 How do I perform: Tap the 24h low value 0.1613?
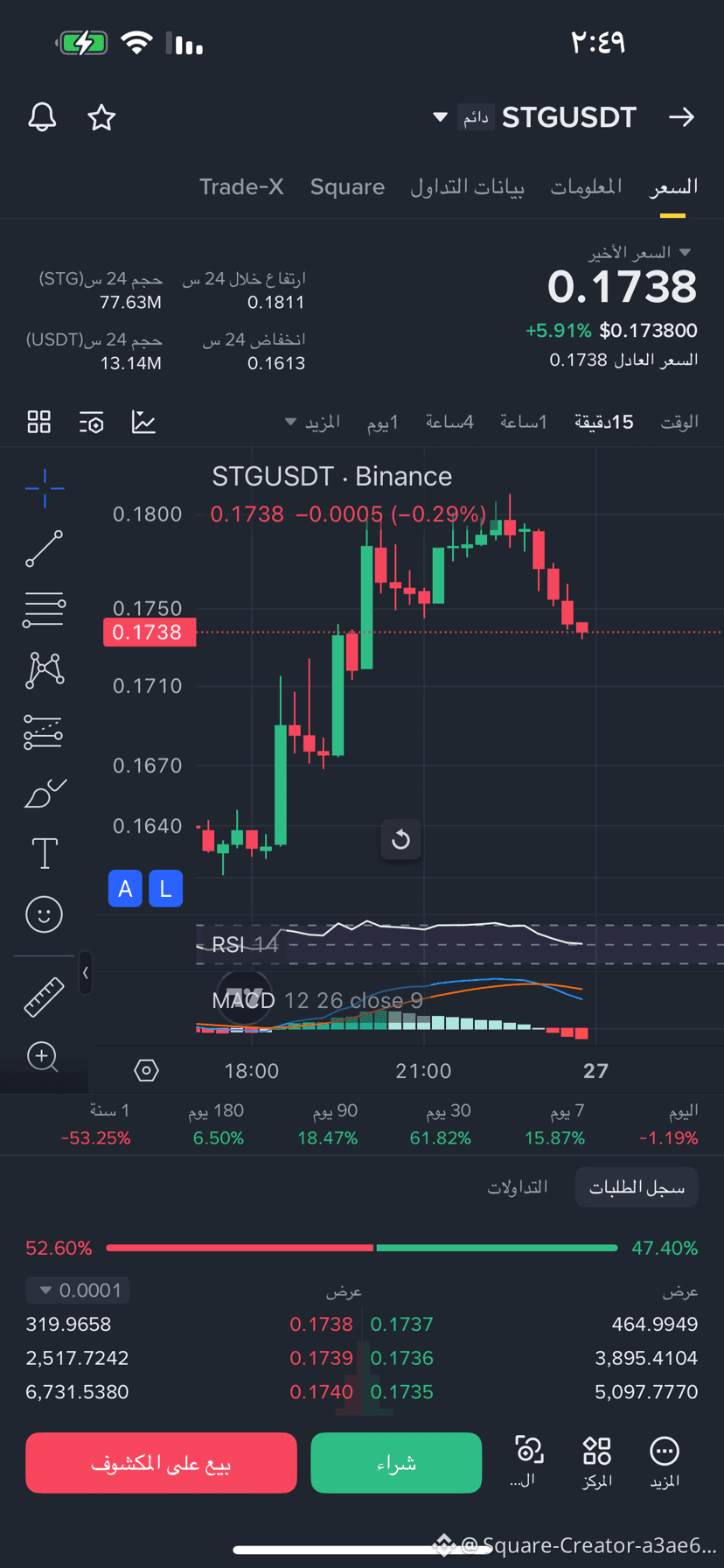pos(276,363)
